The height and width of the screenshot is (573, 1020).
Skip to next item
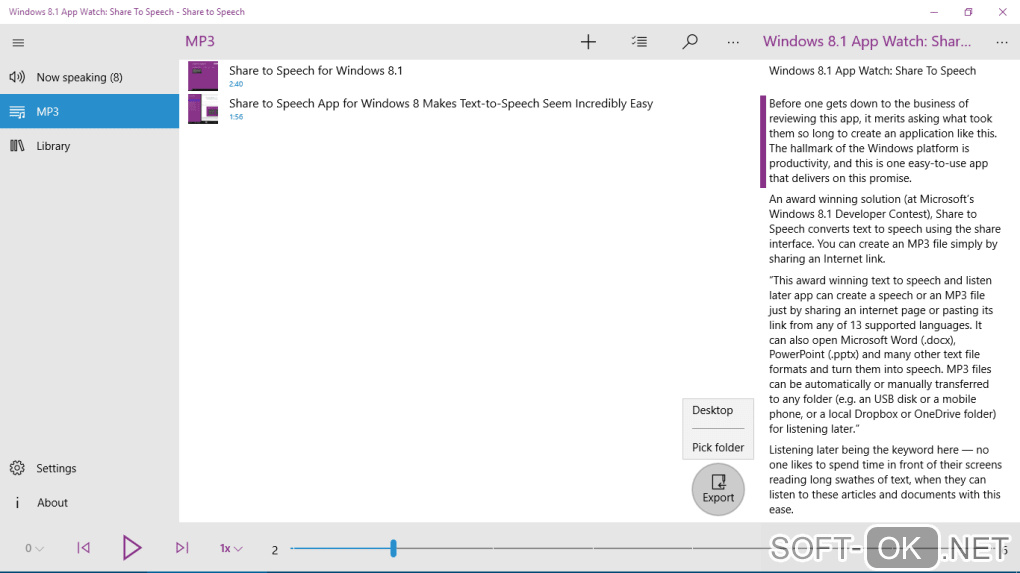point(182,548)
